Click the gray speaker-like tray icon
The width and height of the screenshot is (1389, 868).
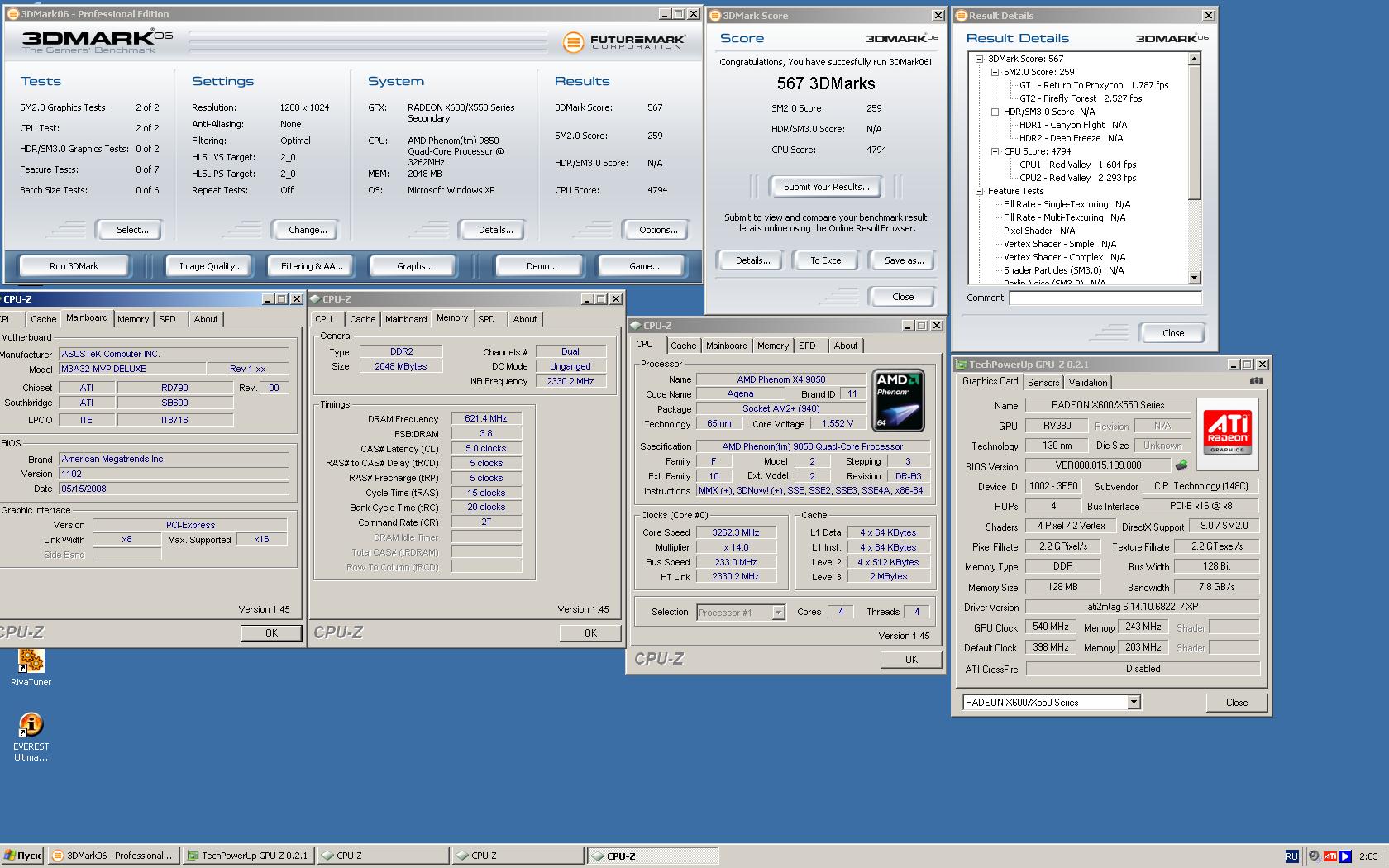(x=1314, y=856)
